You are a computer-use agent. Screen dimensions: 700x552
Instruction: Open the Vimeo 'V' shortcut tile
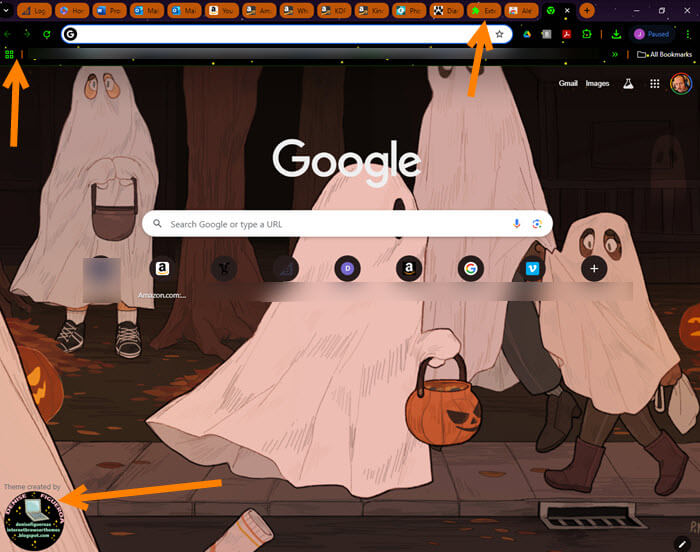click(532, 268)
